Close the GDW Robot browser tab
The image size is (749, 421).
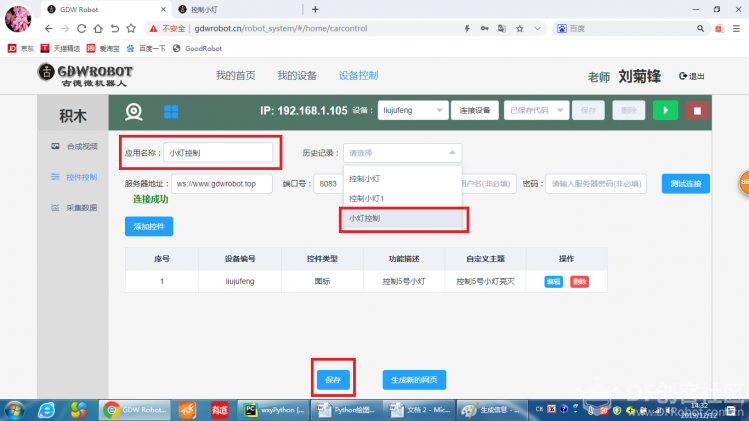tap(163, 9)
